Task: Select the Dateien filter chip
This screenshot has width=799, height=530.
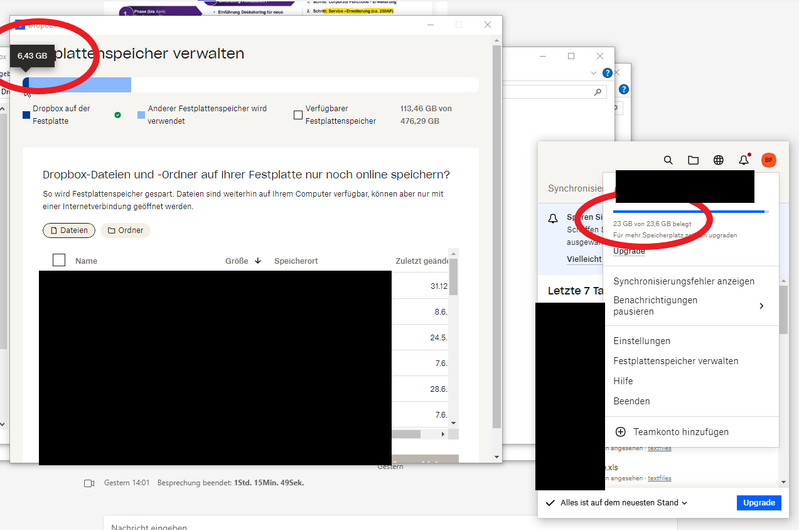Action: point(68,230)
